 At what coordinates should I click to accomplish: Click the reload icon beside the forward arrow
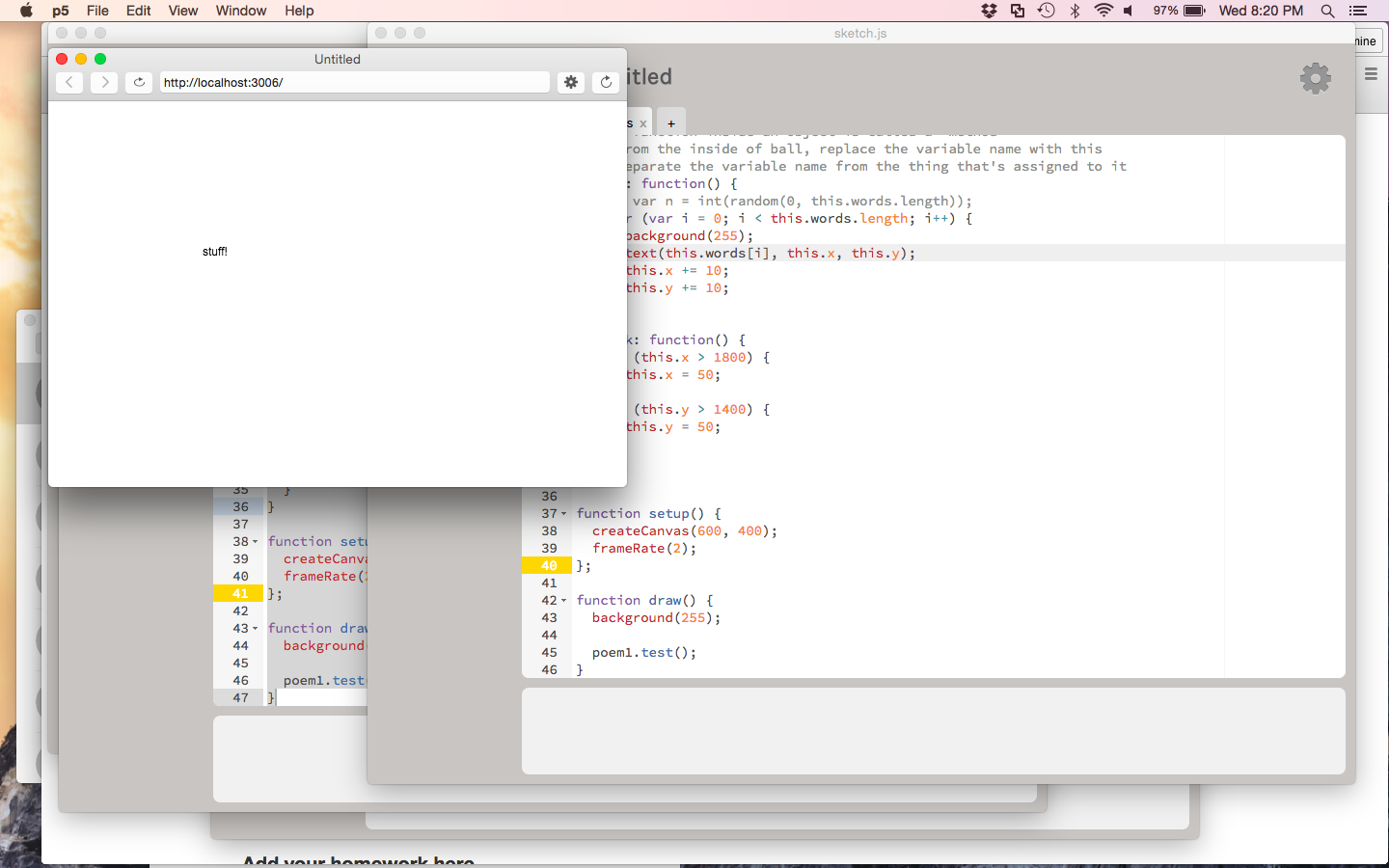[x=139, y=83]
